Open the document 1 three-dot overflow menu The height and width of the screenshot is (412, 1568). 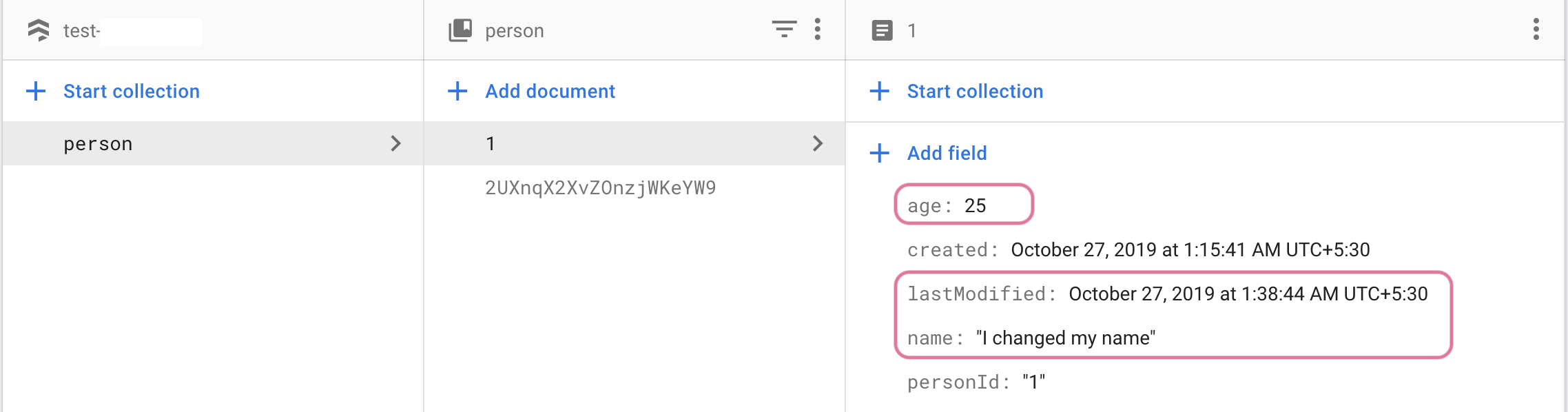1536,29
